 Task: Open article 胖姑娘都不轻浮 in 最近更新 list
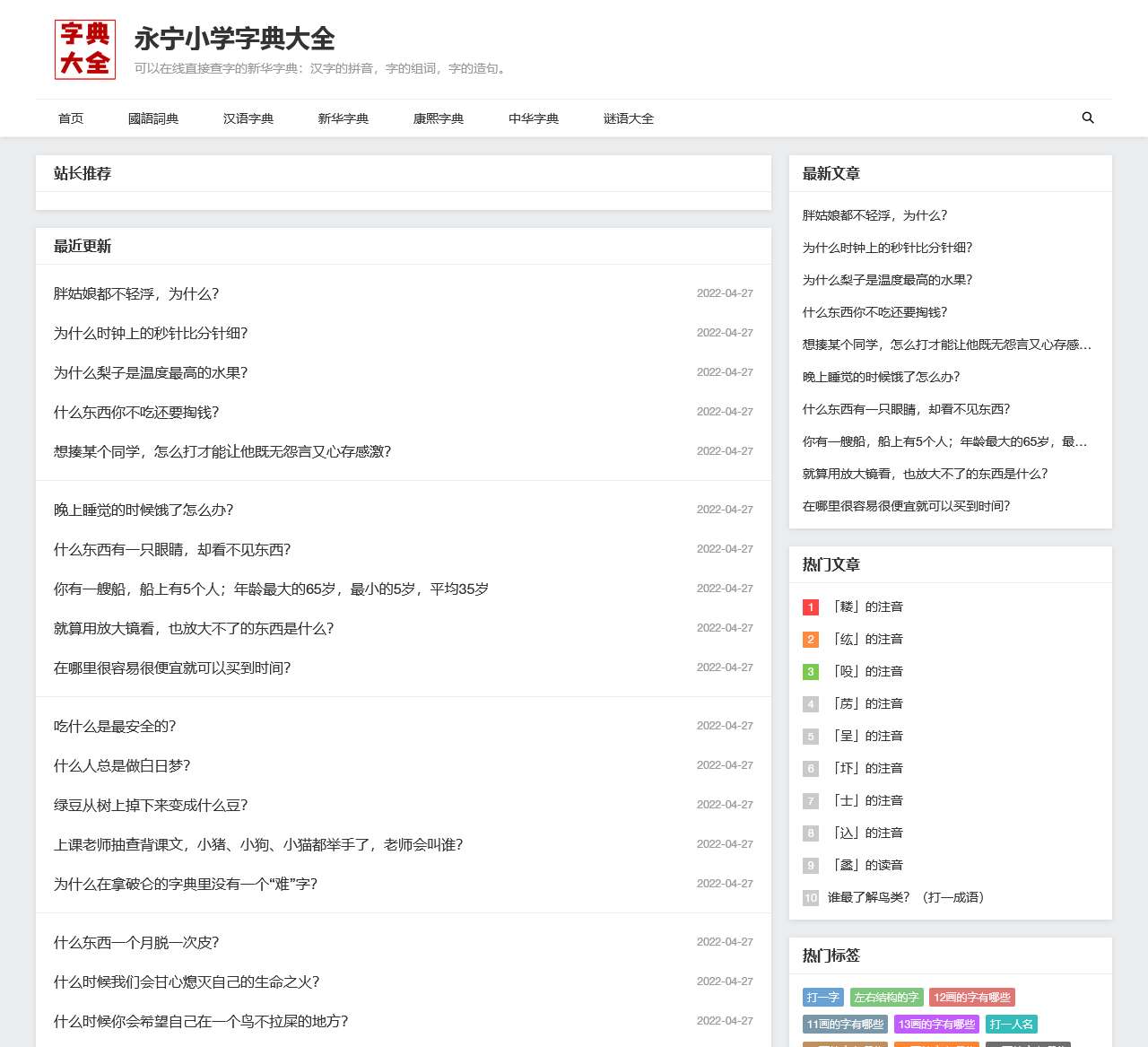(136, 293)
